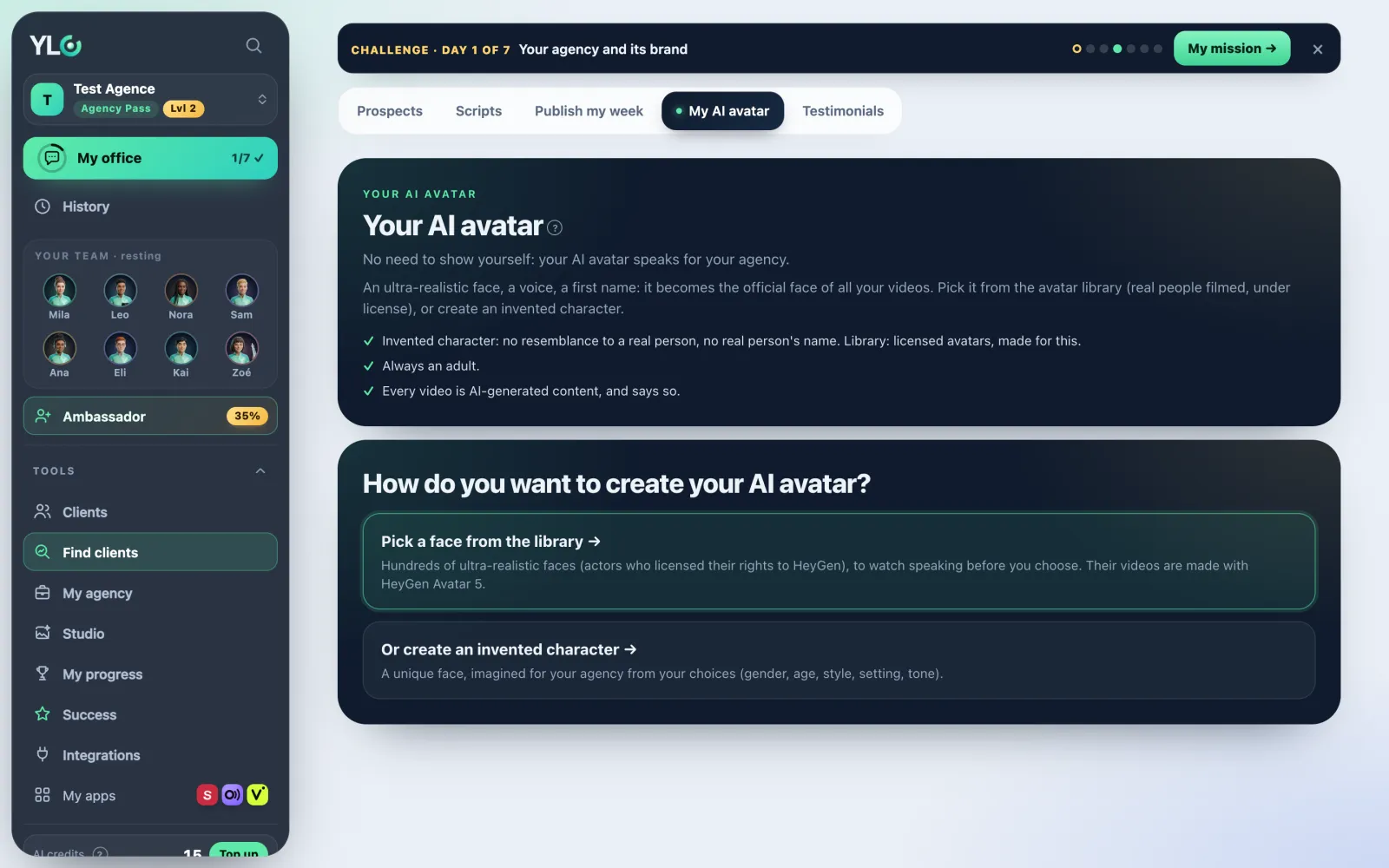Click the My office chat icon

click(x=52, y=158)
